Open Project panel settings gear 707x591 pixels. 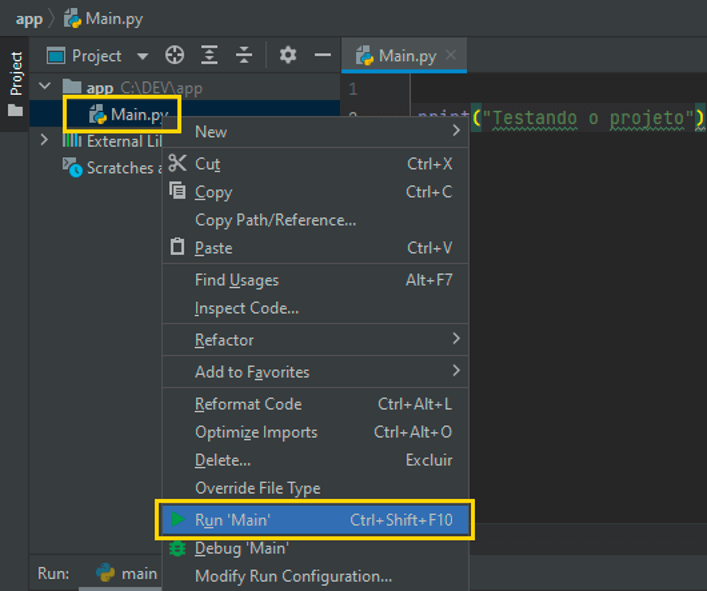288,55
